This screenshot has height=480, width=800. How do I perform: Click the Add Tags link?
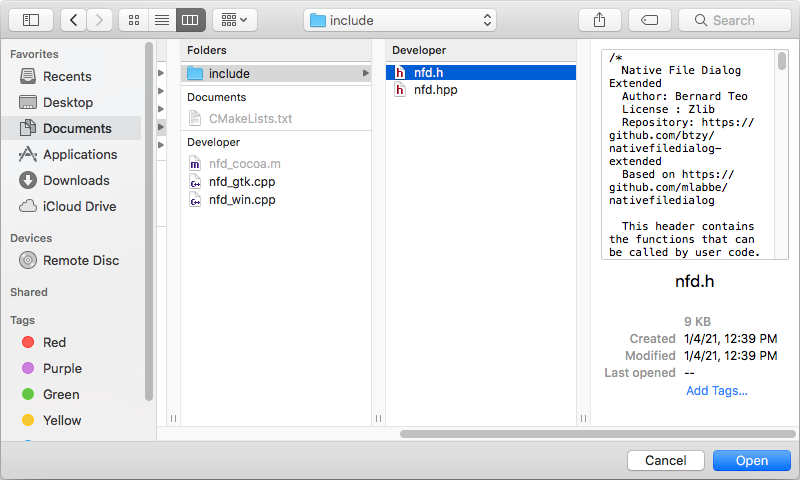point(716,390)
